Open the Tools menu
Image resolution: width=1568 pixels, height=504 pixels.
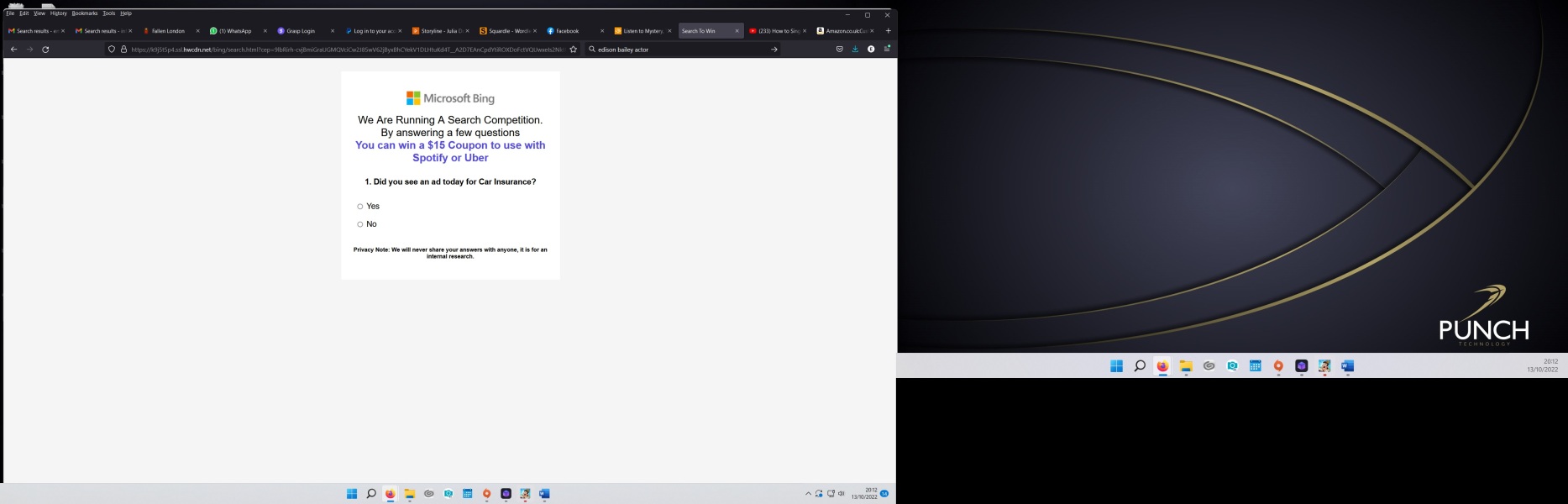(109, 13)
